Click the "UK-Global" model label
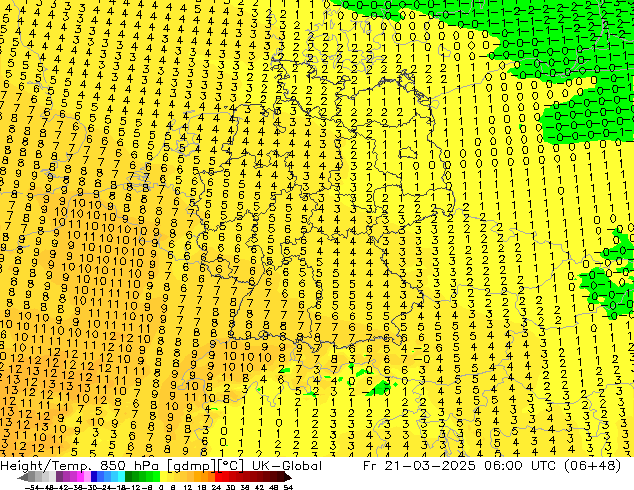 click(287, 466)
